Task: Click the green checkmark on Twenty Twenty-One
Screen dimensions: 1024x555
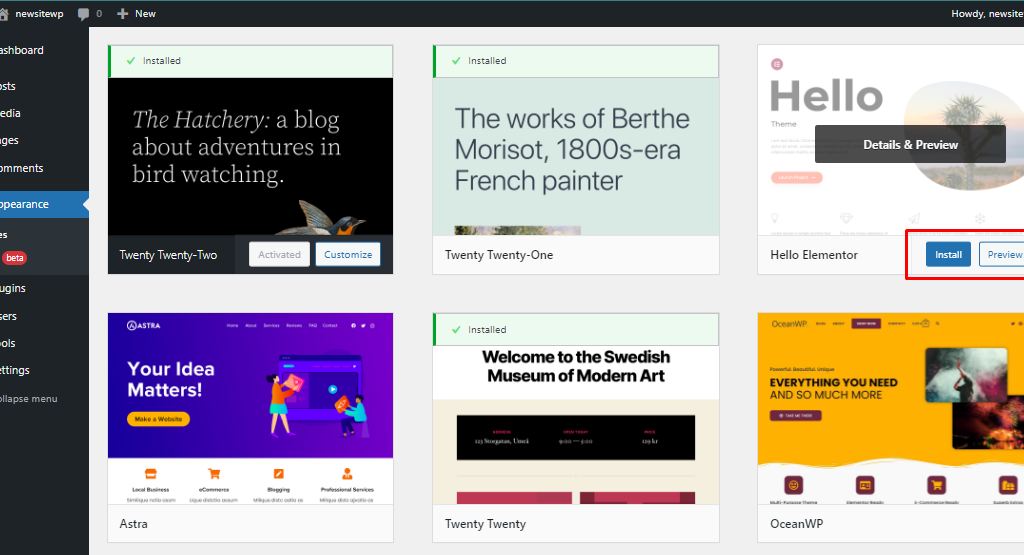Action: coord(456,61)
